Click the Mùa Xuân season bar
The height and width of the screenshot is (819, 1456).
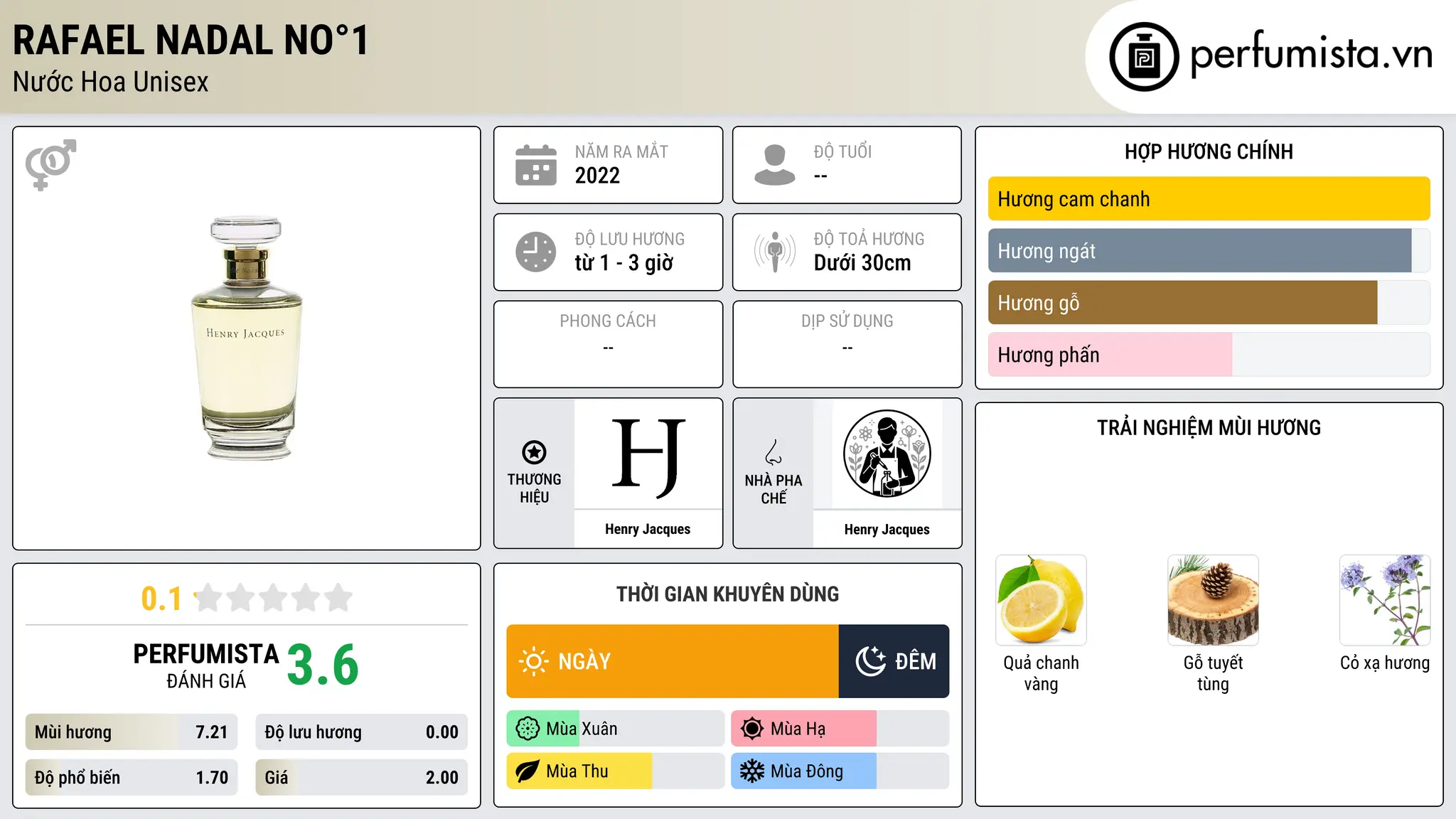[x=615, y=729]
